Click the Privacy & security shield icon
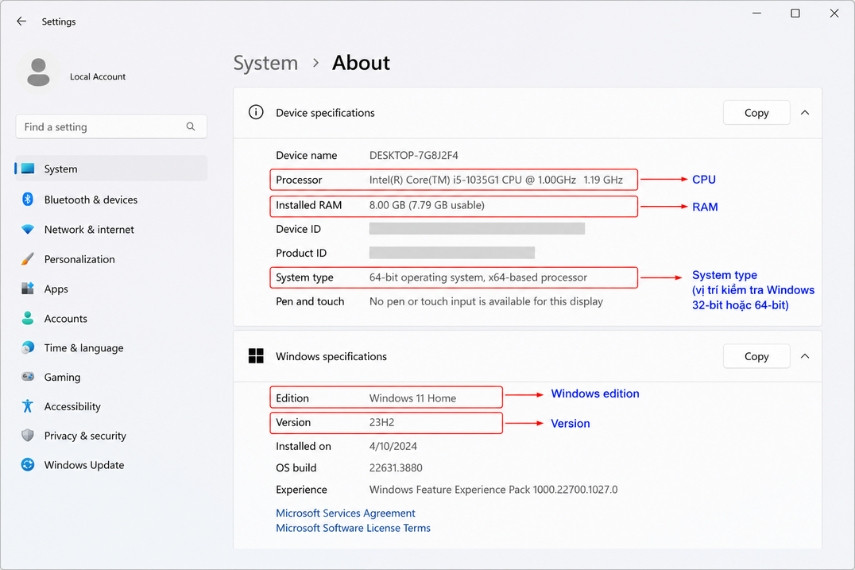The height and width of the screenshot is (570, 855). click(x=28, y=435)
